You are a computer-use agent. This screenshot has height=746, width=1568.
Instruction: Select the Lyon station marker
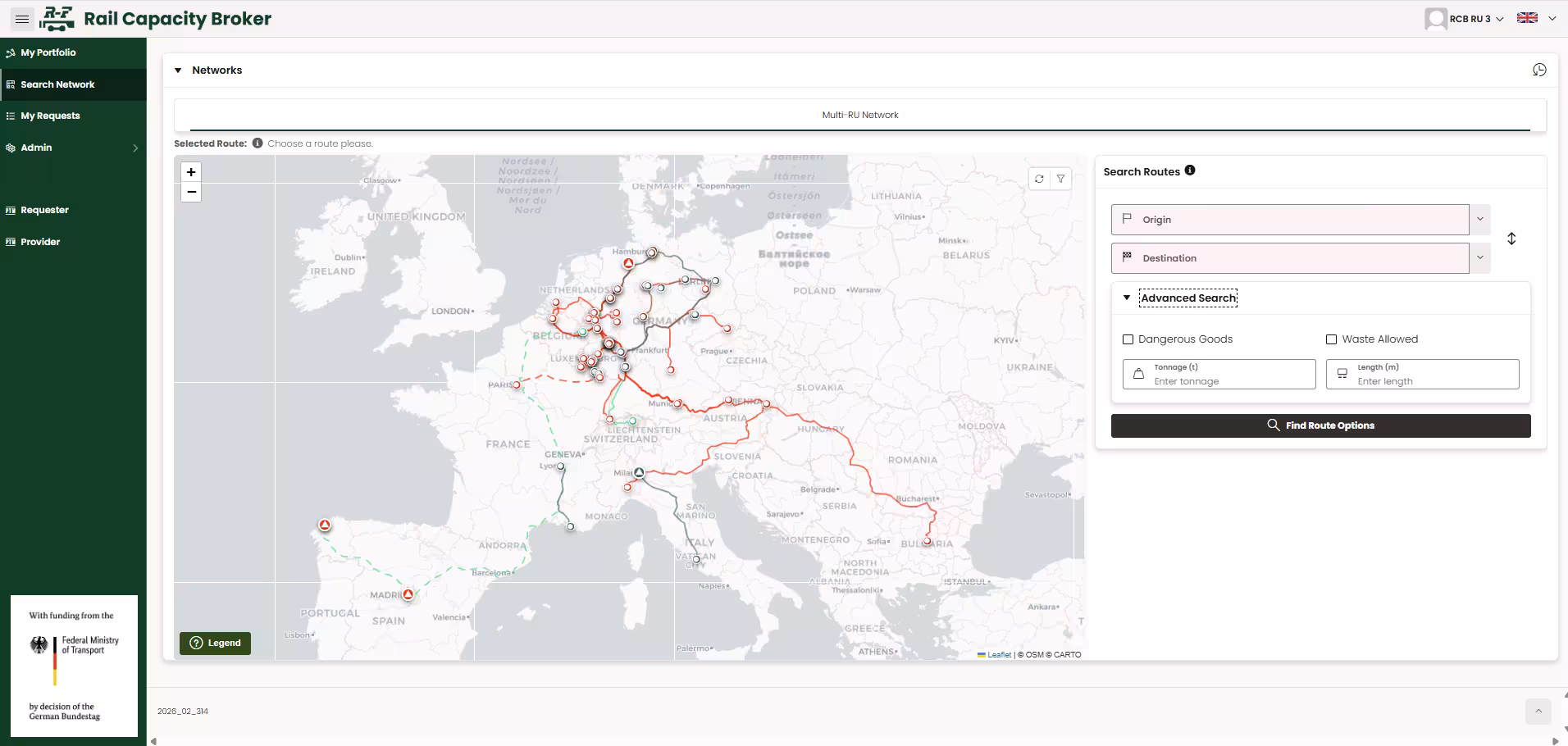tap(561, 466)
